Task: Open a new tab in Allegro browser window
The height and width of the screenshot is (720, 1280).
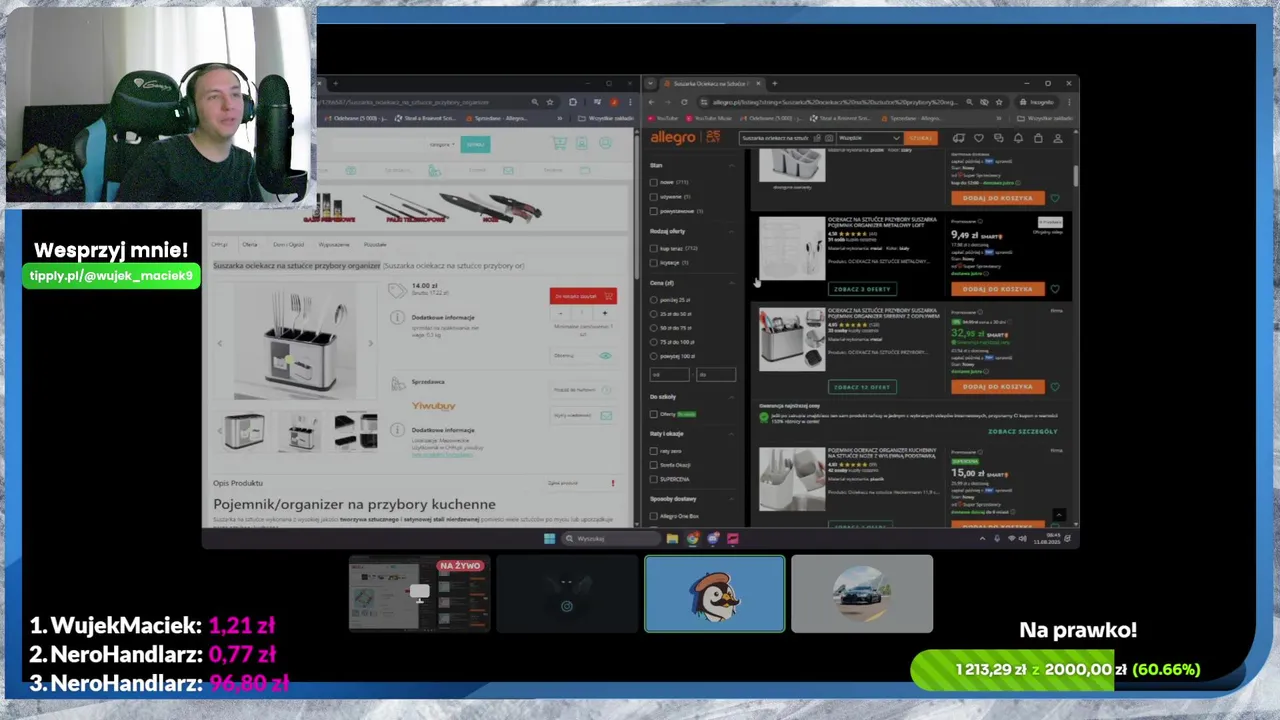Action: pyautogui.click(x=774, y=84)
